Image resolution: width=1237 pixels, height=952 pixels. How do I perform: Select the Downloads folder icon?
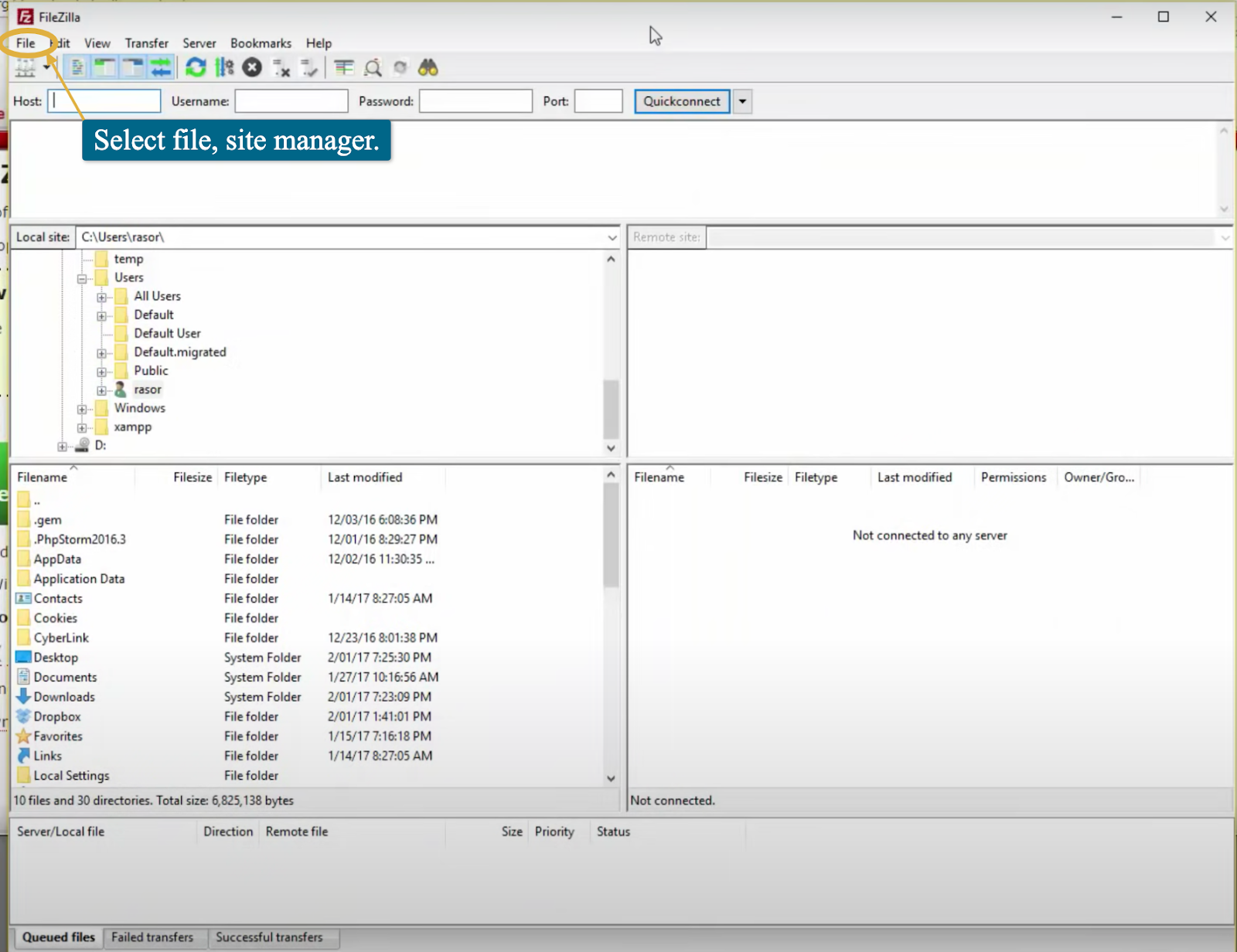click(23, 697)
